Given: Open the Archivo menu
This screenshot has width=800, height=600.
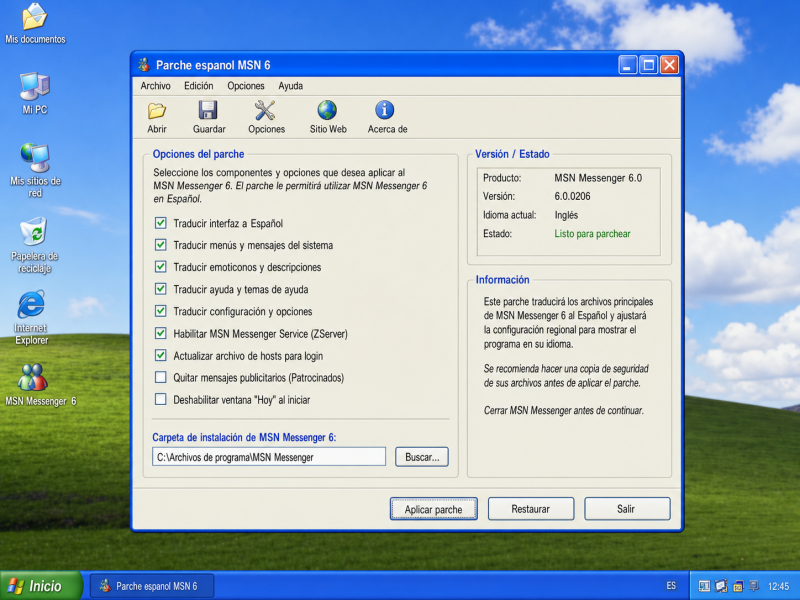Looking at the screenshot, I should click(x=156, y=86).
